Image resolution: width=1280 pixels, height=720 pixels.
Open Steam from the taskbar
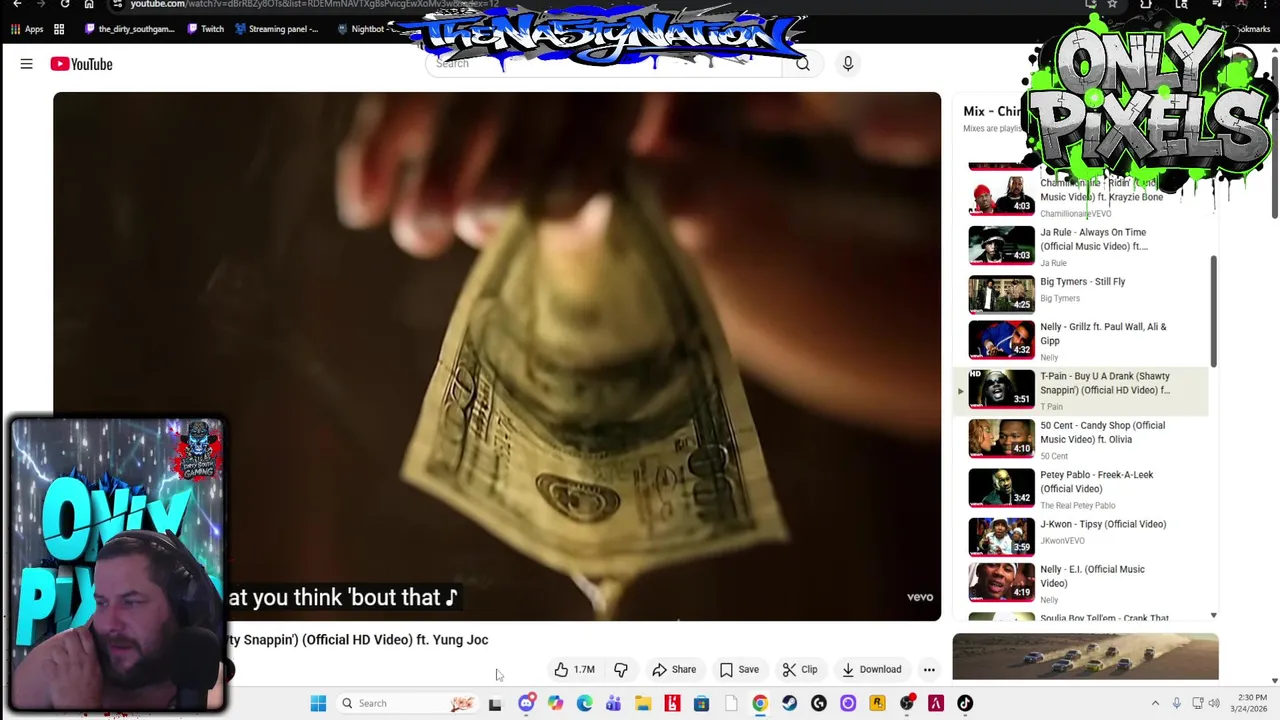pyautogui.click(x=789, y=703)
